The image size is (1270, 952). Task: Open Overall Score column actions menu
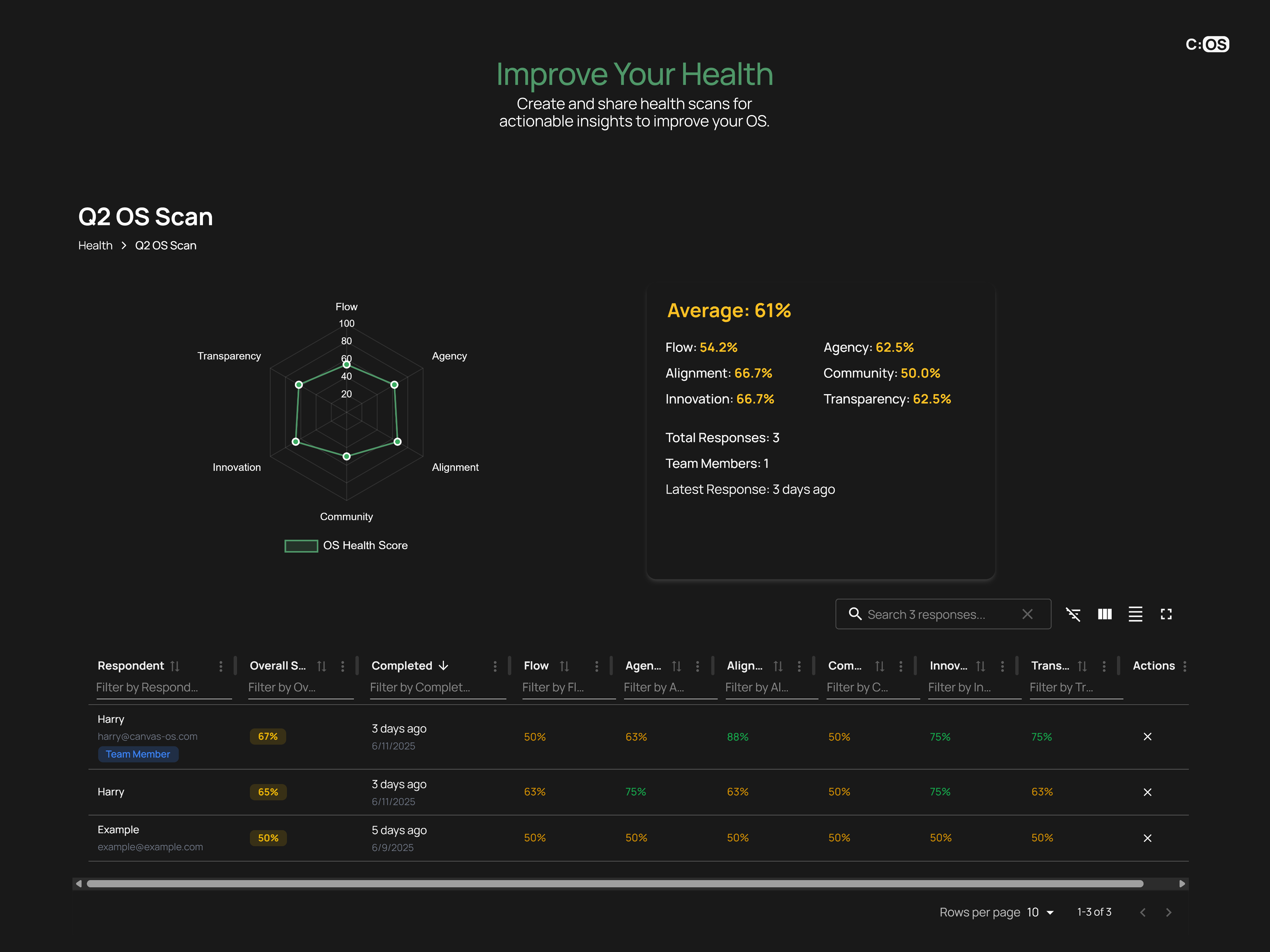[343, 666]
